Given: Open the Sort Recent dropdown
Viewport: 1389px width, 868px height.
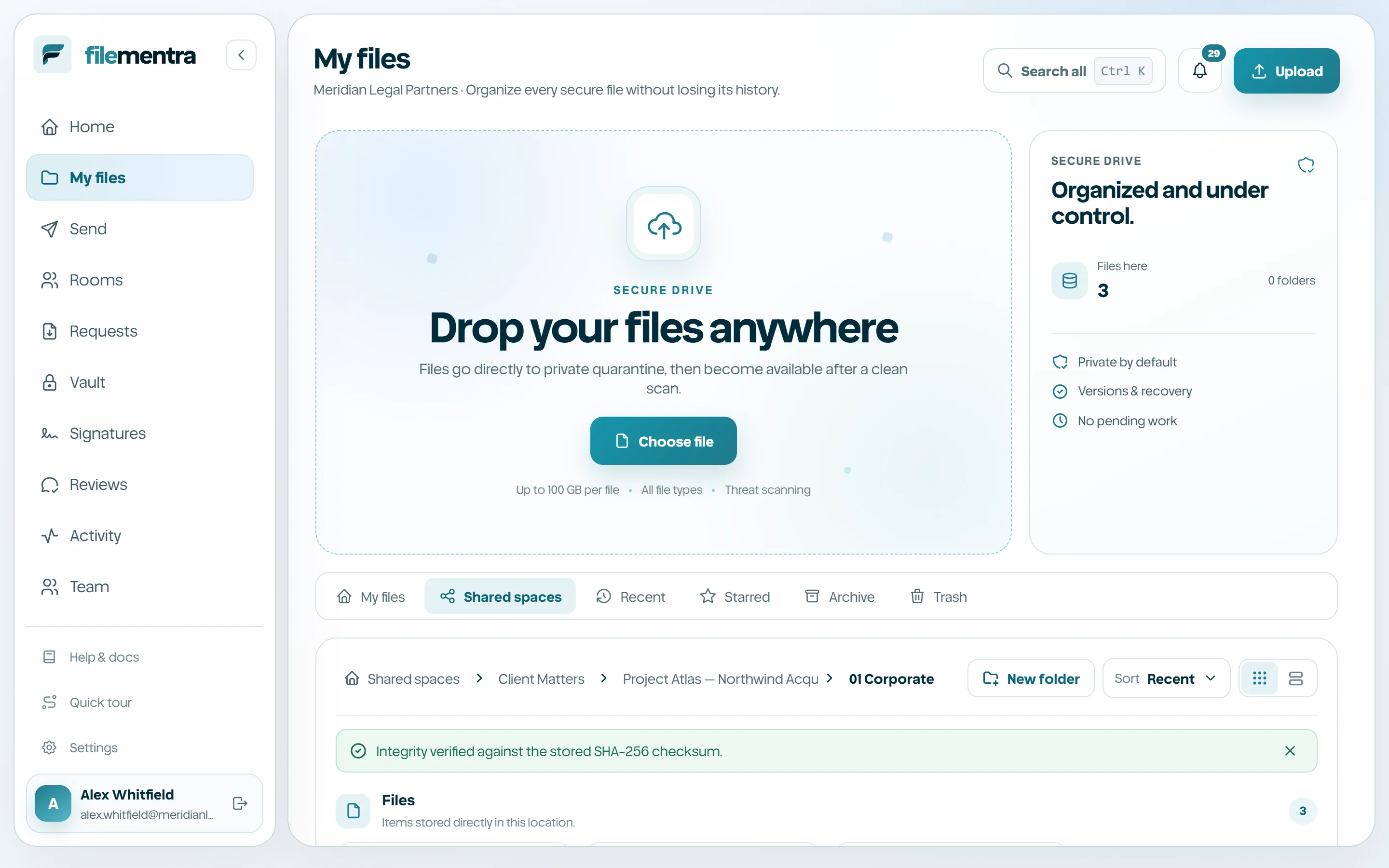Looking at the screenshot, I should tap(1166, 678).
